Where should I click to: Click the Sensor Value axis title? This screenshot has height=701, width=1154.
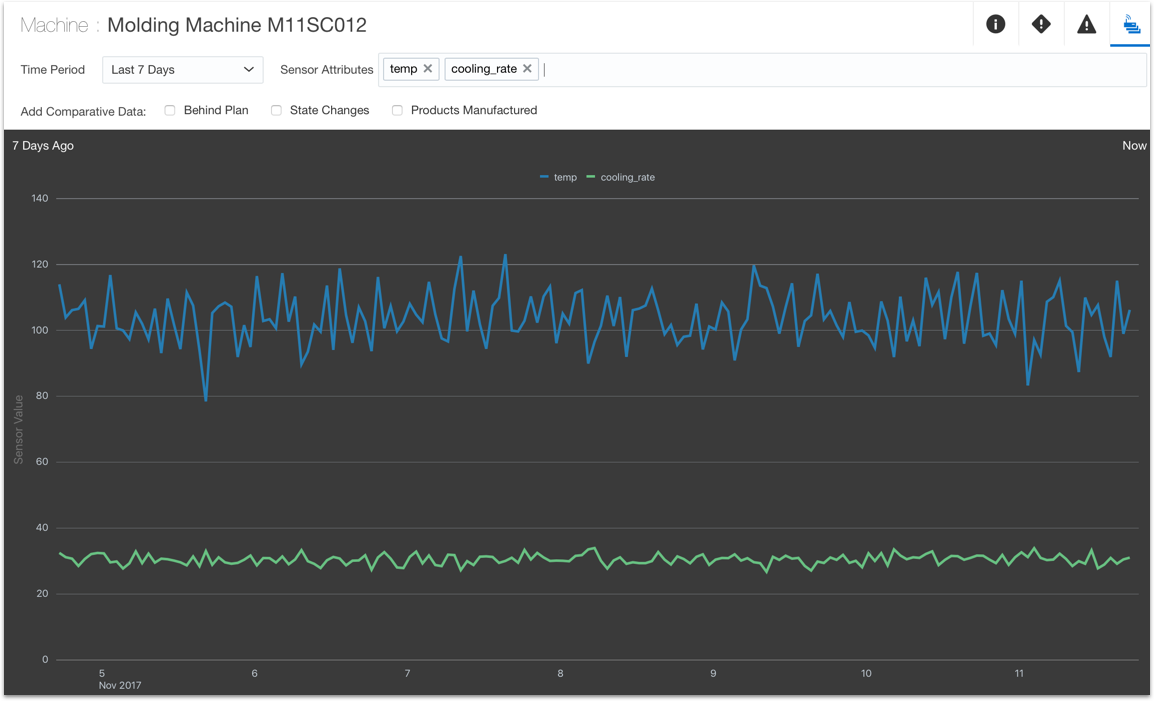tap(18, 430)
